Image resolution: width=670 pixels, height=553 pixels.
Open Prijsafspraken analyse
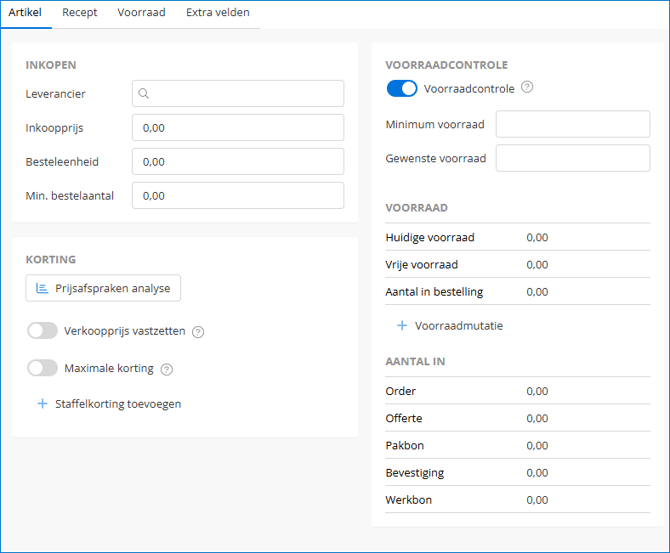(x=103, y=288)
